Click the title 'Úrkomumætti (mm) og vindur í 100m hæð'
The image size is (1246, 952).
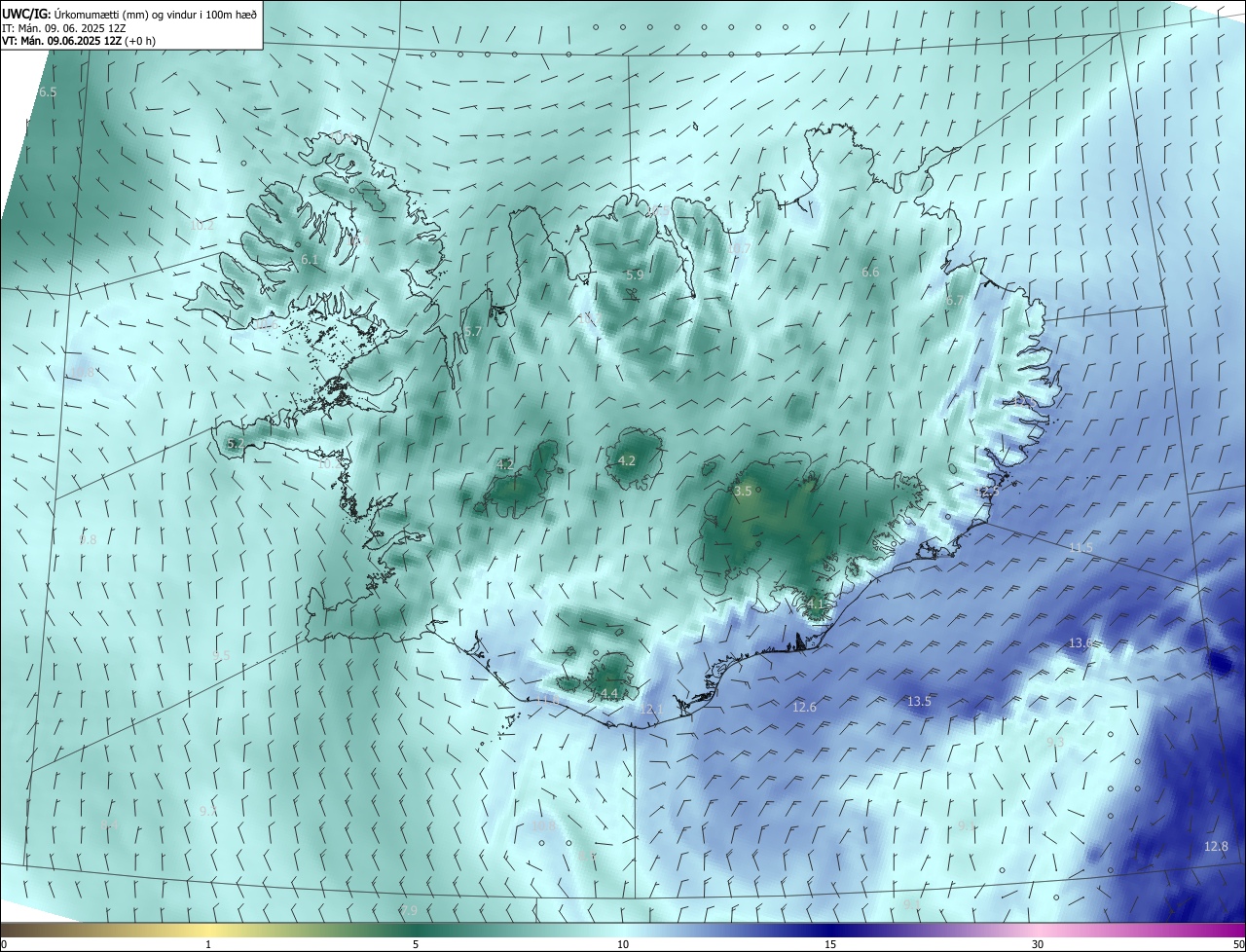pos(155,14)
